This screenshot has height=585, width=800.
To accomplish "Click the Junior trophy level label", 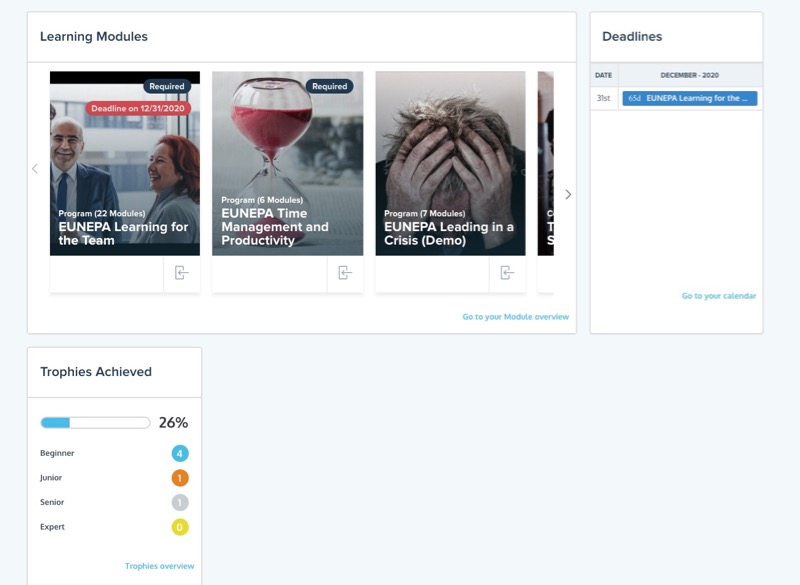I will tap(51, 477).
